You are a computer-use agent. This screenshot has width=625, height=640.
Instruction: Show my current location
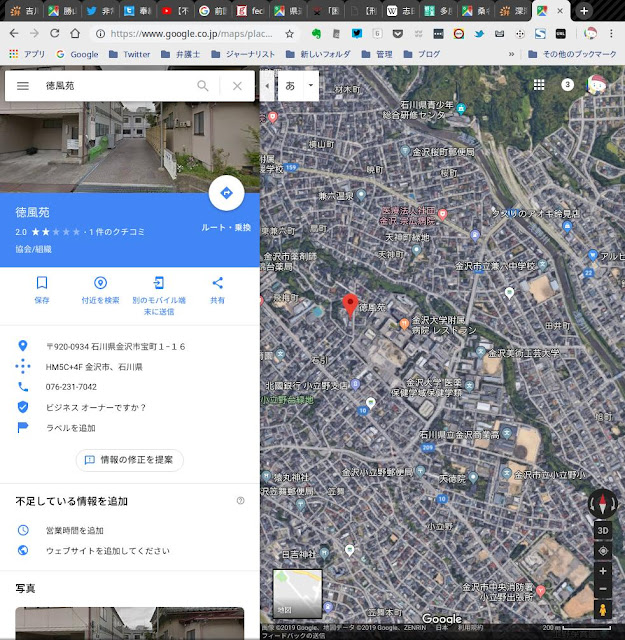603,551
